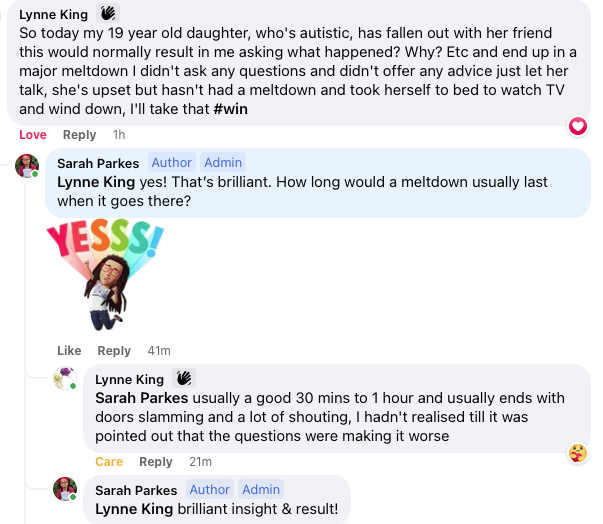
Task: Open the #win hashtag
Action: [230, 109]
